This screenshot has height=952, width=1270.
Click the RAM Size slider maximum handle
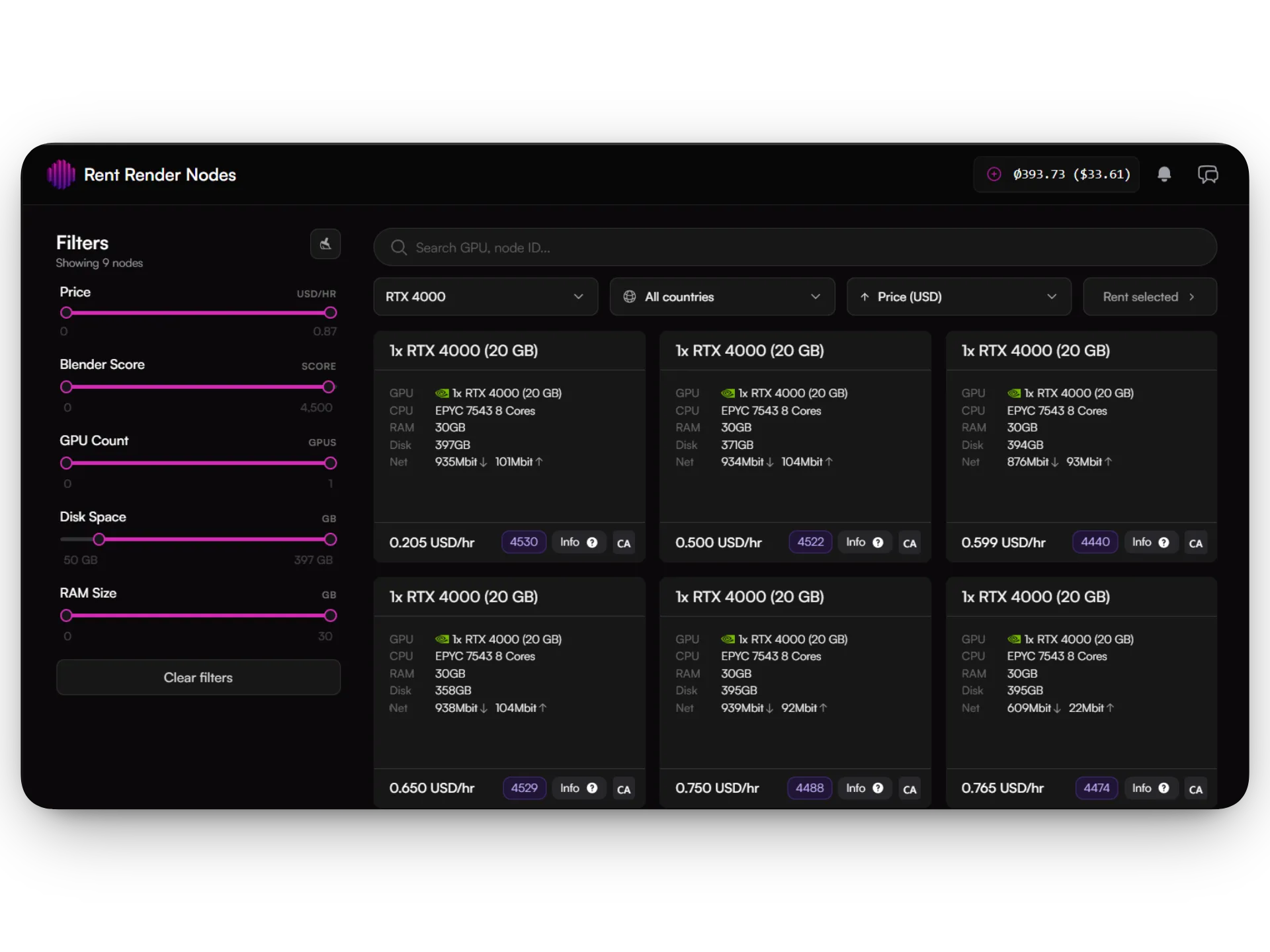pyautogui.click(x=331, y=615)
